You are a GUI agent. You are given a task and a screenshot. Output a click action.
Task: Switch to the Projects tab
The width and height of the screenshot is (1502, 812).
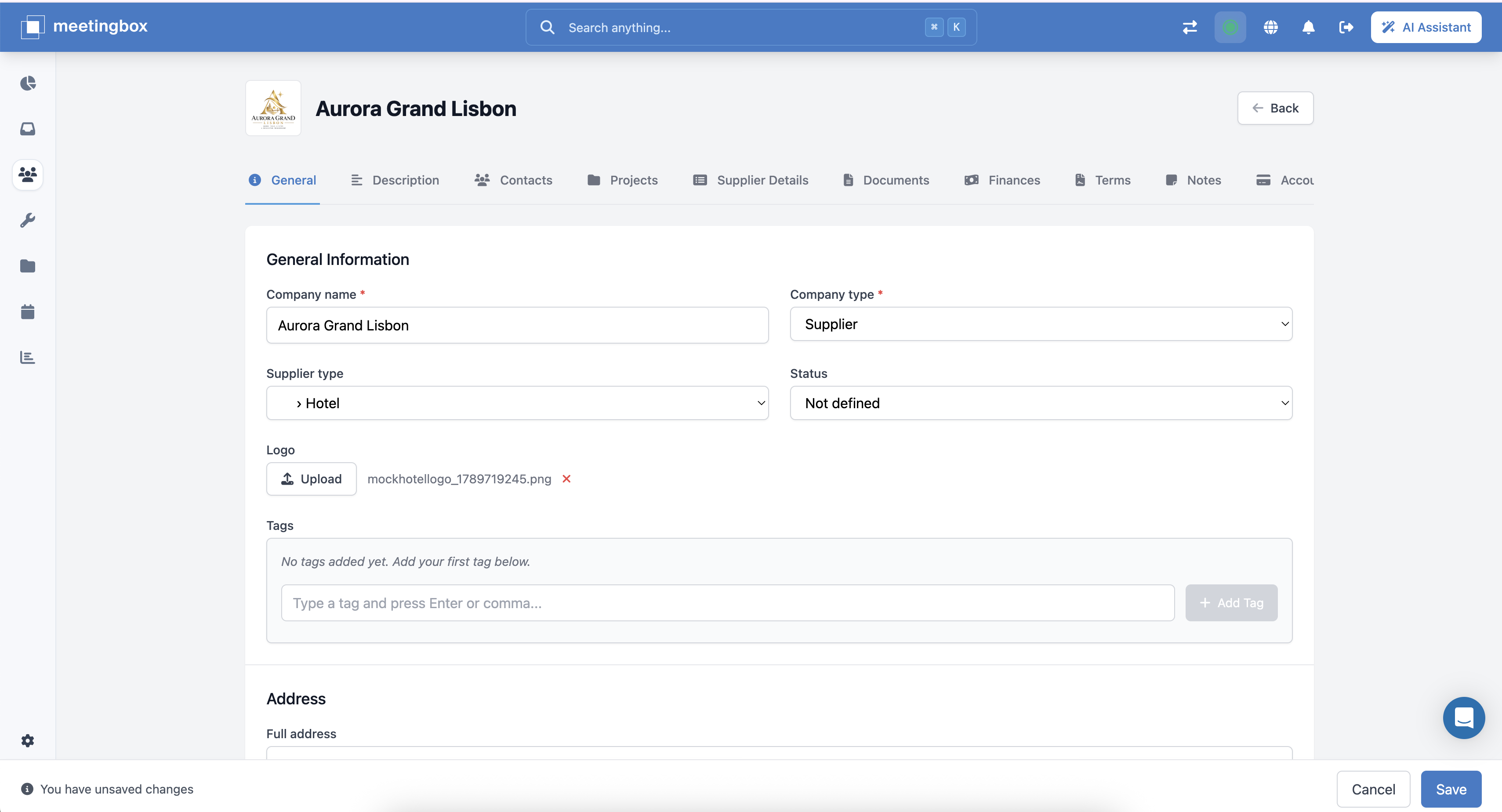point(622,180)
